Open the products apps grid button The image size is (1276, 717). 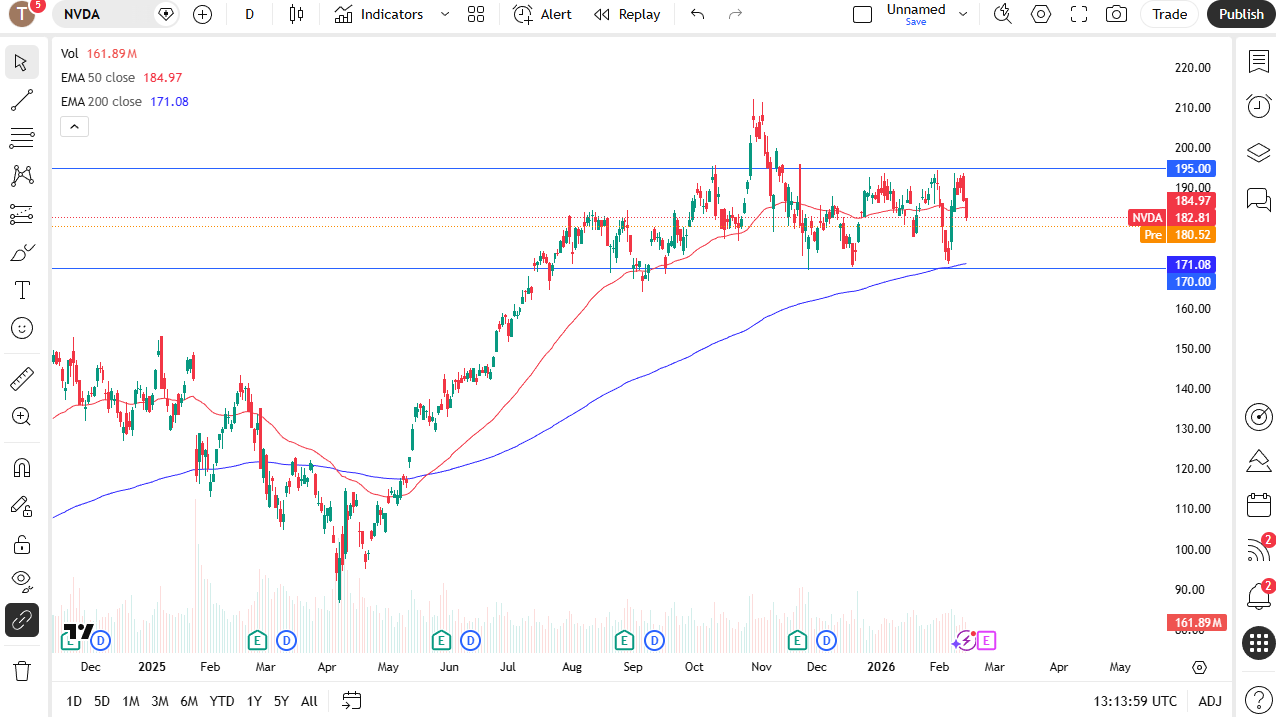click(x=1258, y=643)
